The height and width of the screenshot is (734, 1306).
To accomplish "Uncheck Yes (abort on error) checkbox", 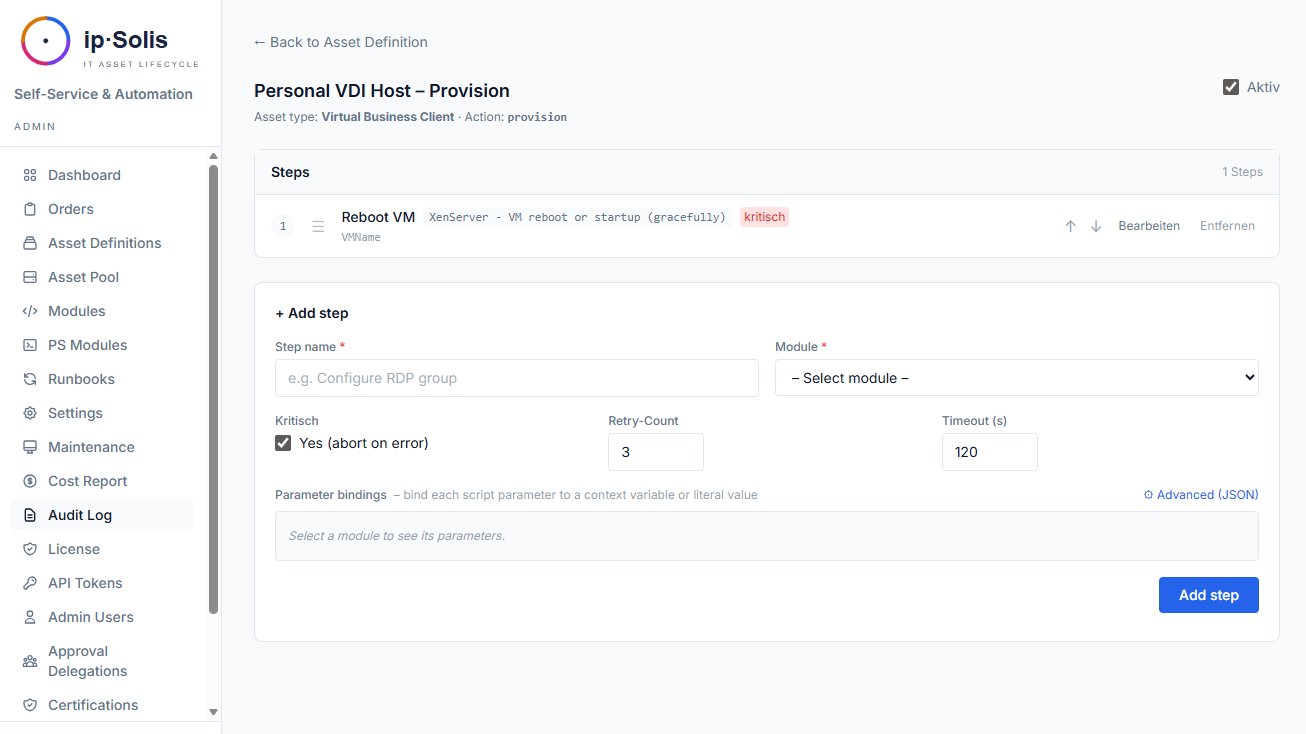I will click(283, 443).
